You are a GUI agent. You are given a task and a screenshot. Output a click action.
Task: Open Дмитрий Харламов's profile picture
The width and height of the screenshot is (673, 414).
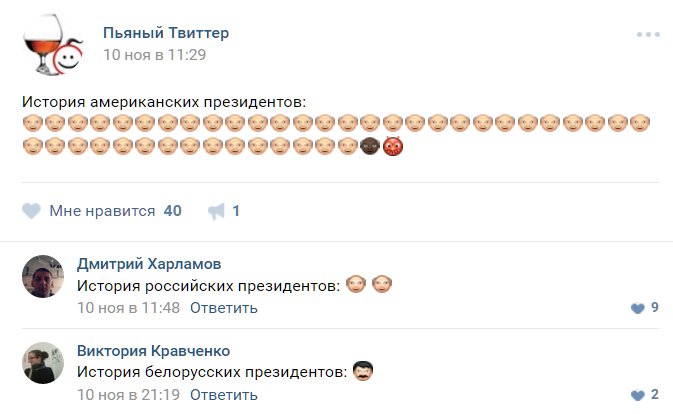pos(43,276)
